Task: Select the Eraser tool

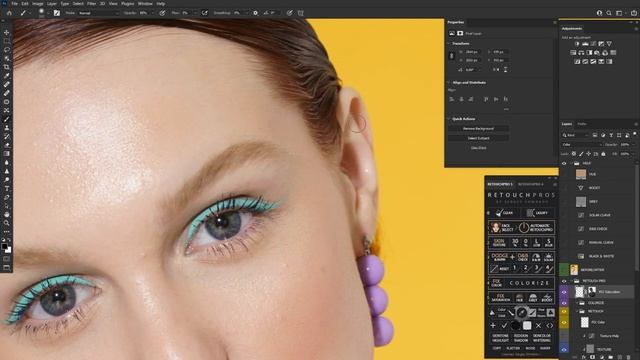Action: 7,145
